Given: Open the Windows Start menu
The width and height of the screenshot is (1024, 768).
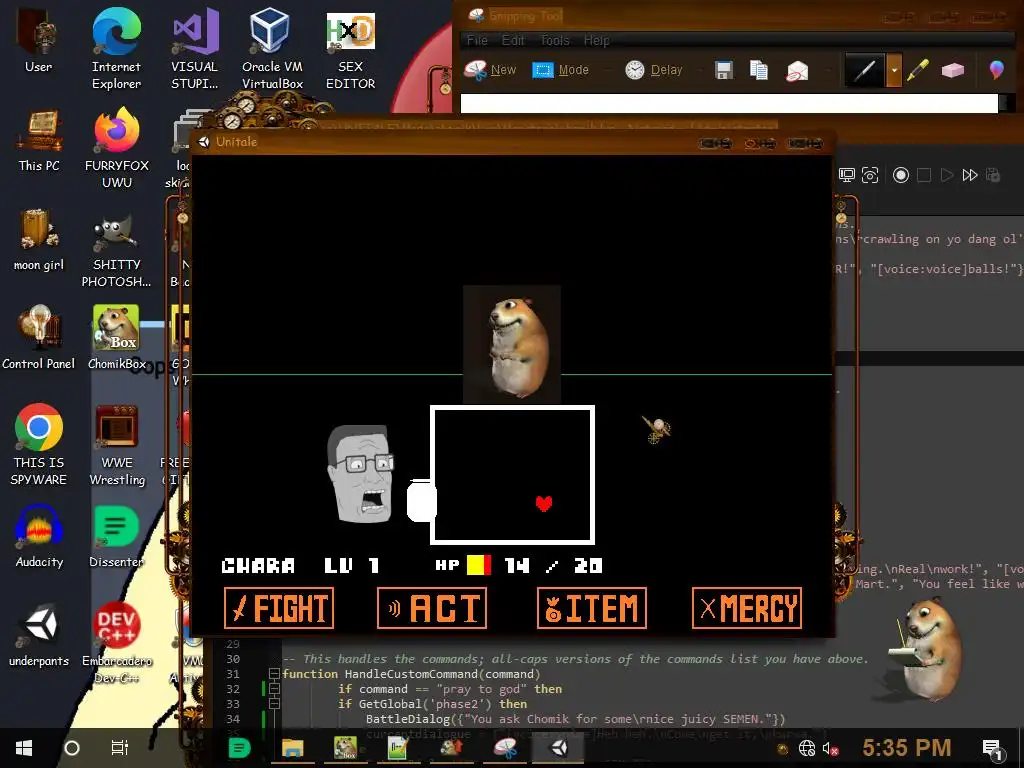Looking at the screenshot, I should click(24, 748).
